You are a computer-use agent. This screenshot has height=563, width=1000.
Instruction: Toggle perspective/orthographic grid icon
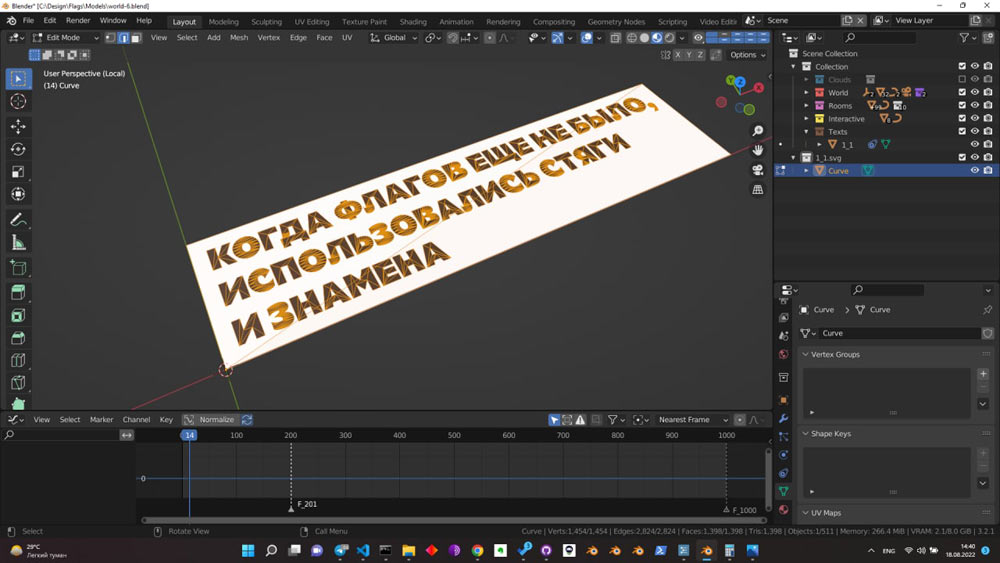(x=758, y=189)
